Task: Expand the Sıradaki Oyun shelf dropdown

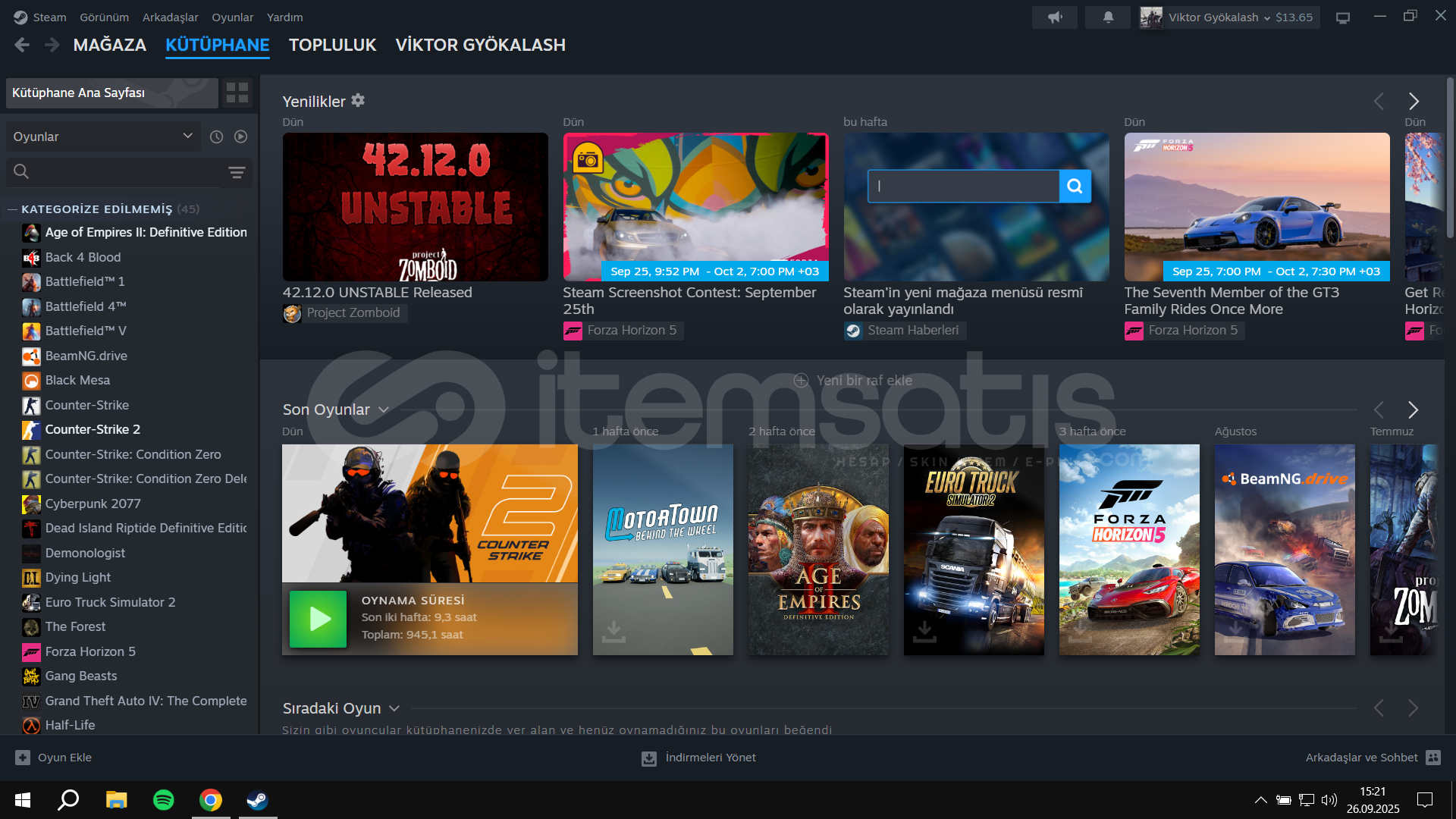Action: 394,709
